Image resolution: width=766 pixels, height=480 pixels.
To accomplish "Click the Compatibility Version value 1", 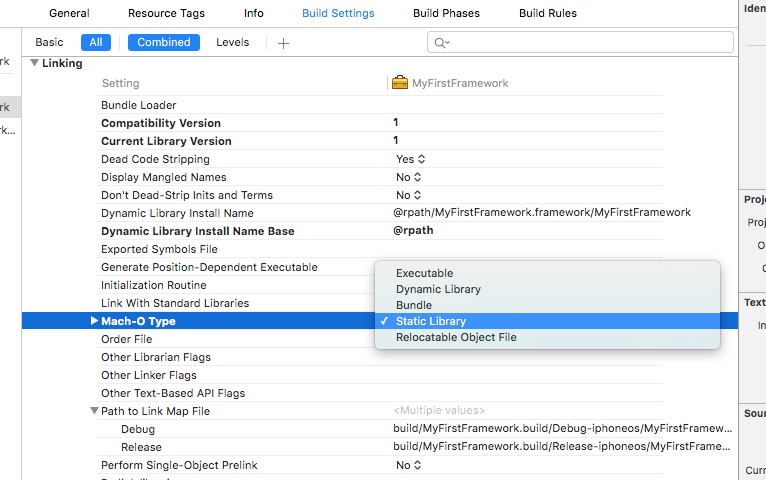I will (x=396, y=122).
